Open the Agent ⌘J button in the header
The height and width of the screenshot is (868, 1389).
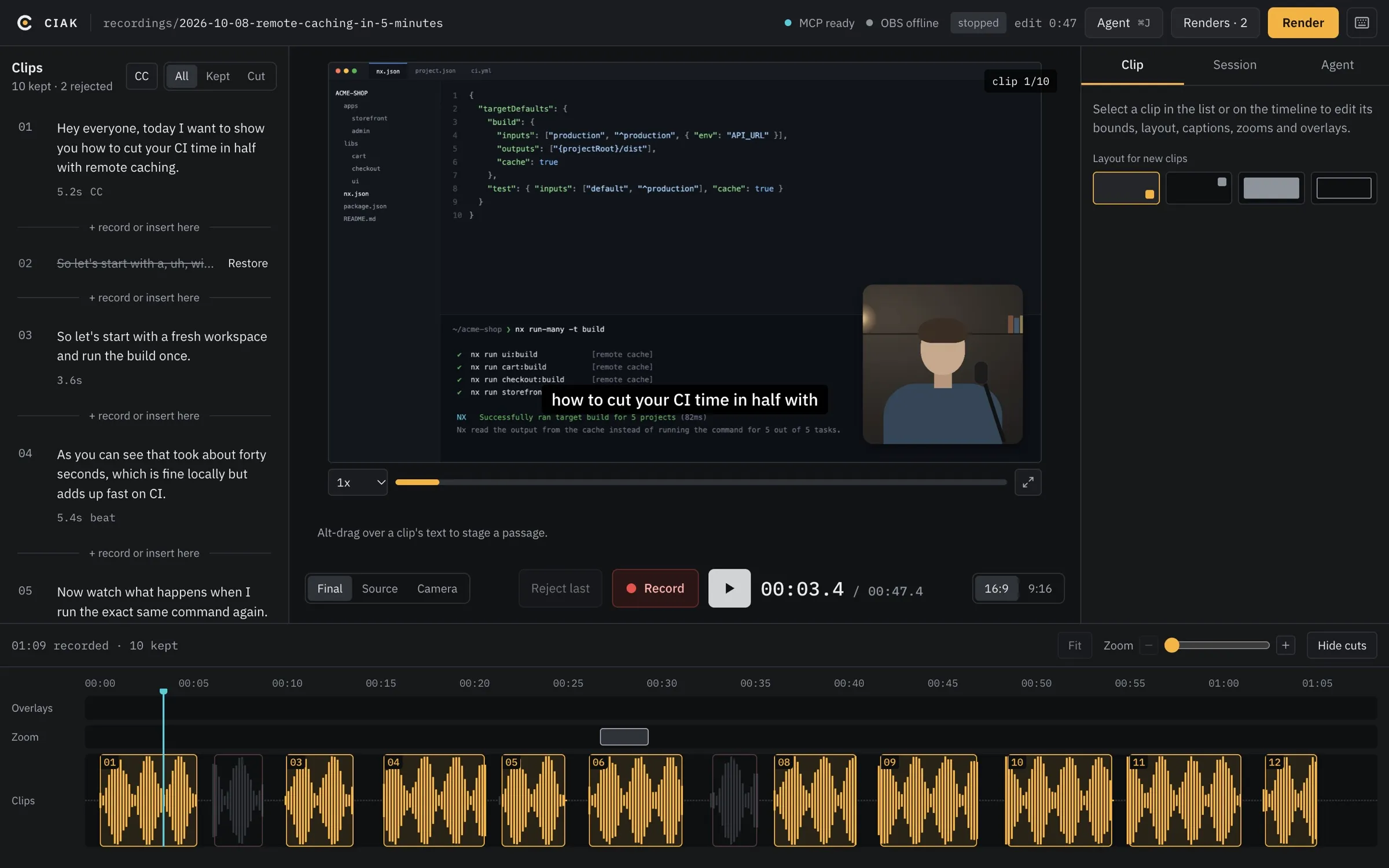click(1123, 23)
